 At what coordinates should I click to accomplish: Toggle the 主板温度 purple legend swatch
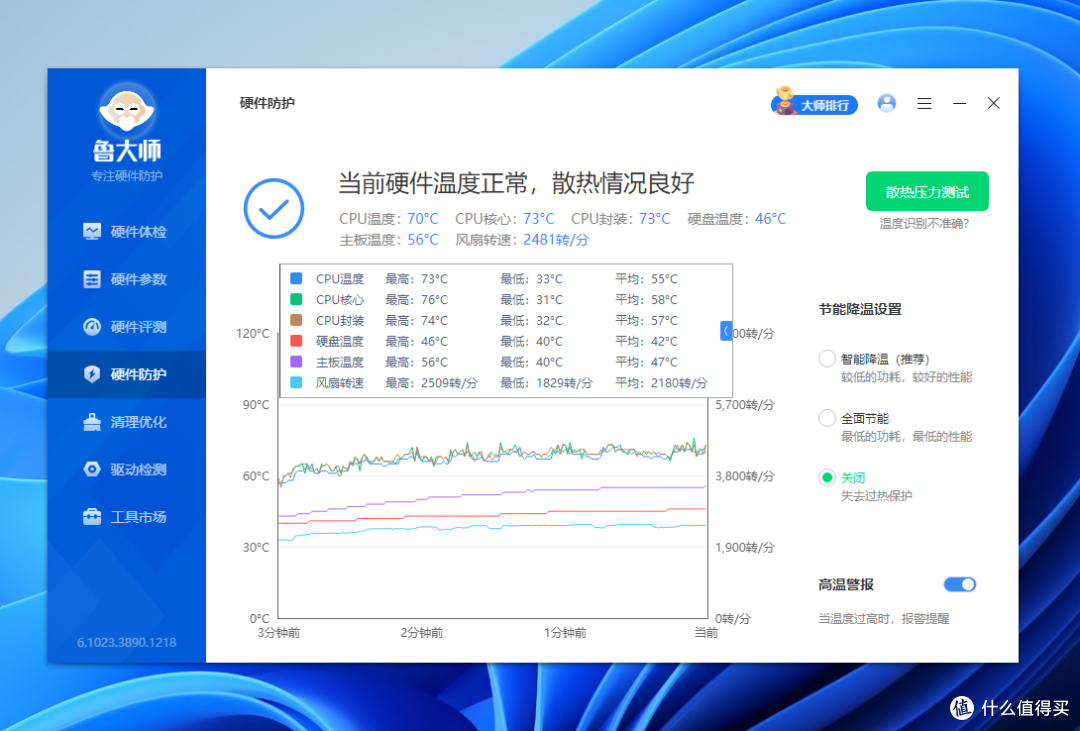click(296, 362)
